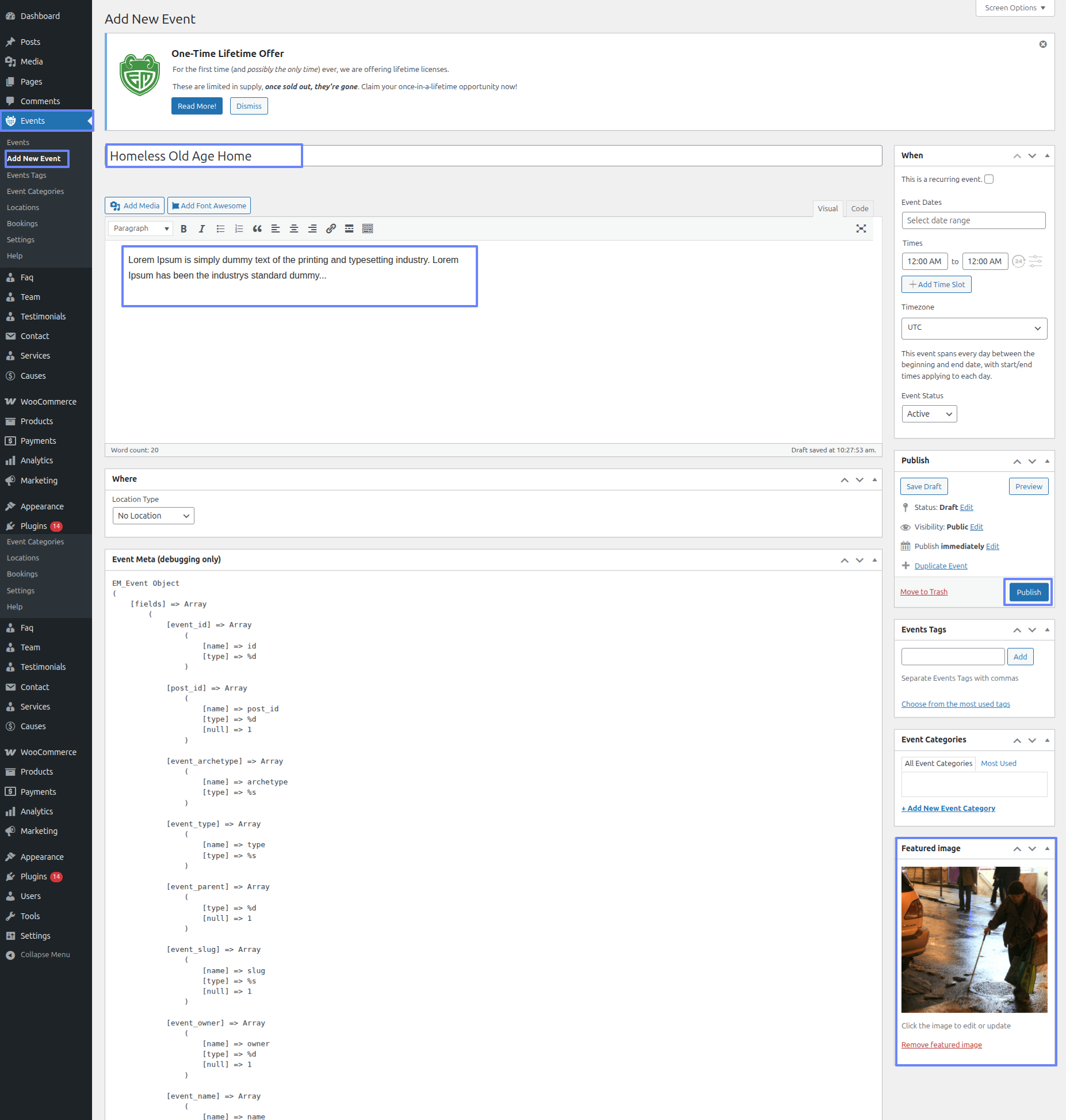Click the Duplicate Event link

coord(941,566)
